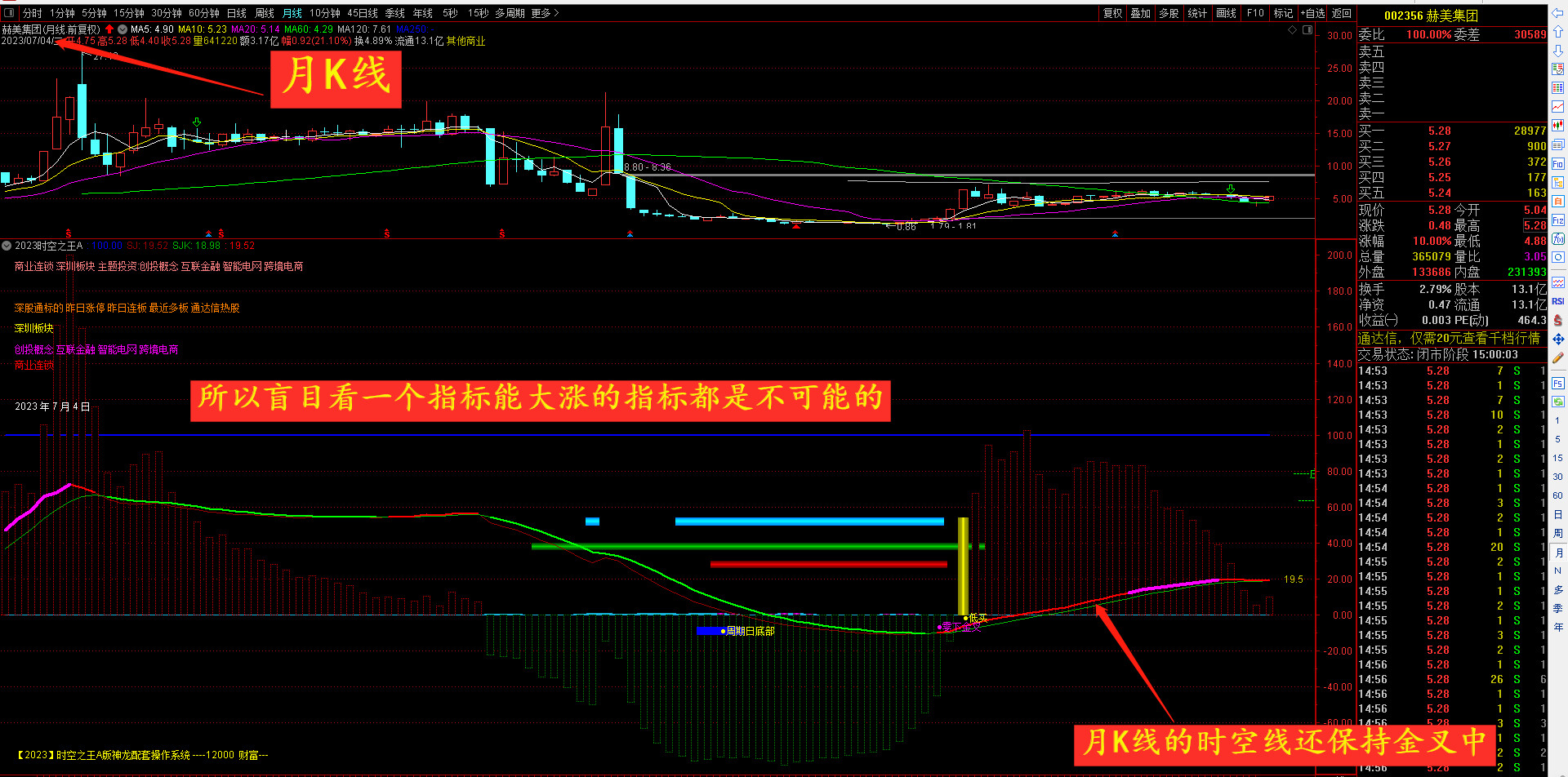
Task: Expand dropdown arrow next to MA5 label
Action: click(x=122, y=29)
